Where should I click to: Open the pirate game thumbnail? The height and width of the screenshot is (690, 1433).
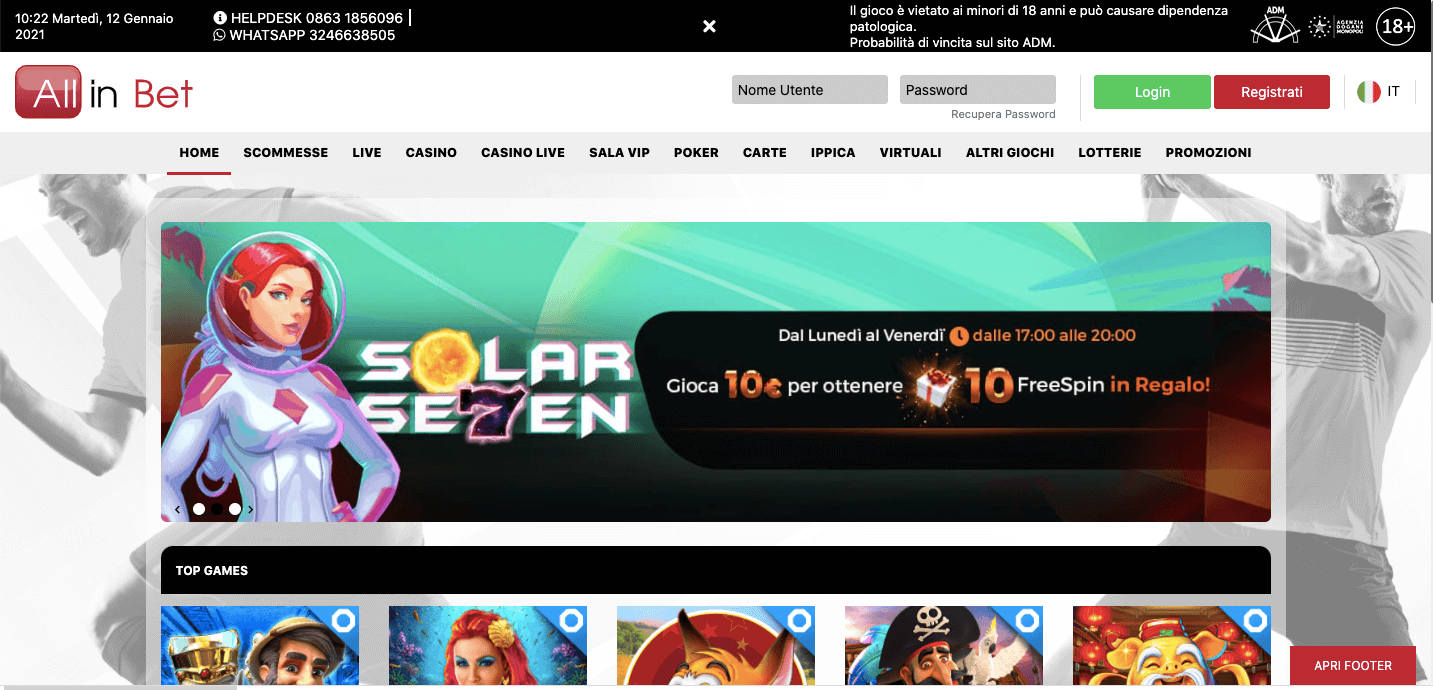click(944, 645)
